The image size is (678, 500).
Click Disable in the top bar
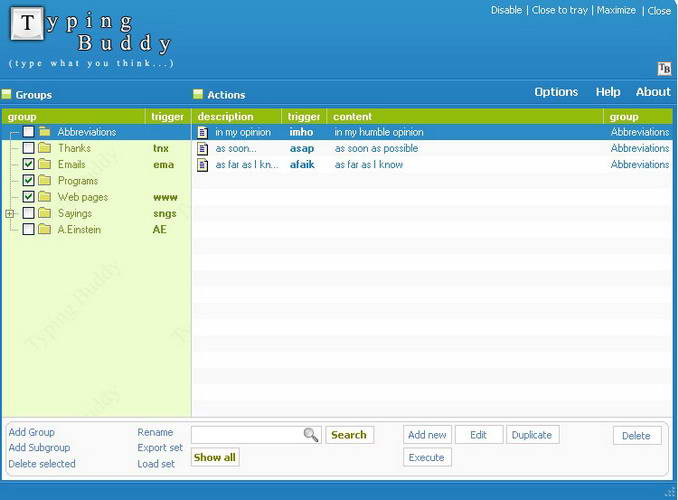click(506, 10)
